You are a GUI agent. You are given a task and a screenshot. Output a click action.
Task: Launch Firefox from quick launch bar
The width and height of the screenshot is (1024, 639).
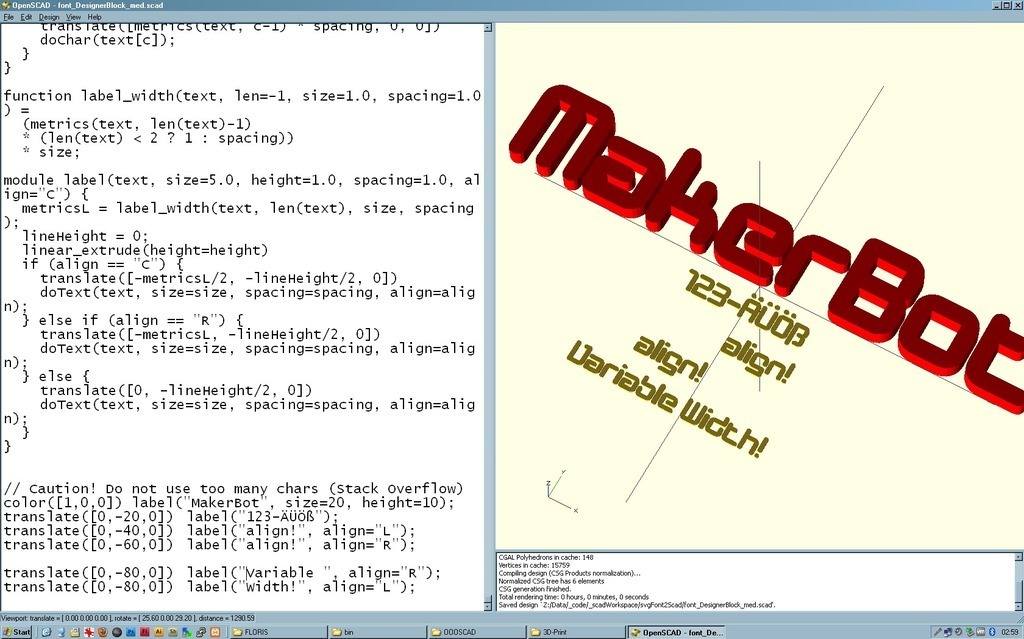(103, 632)
